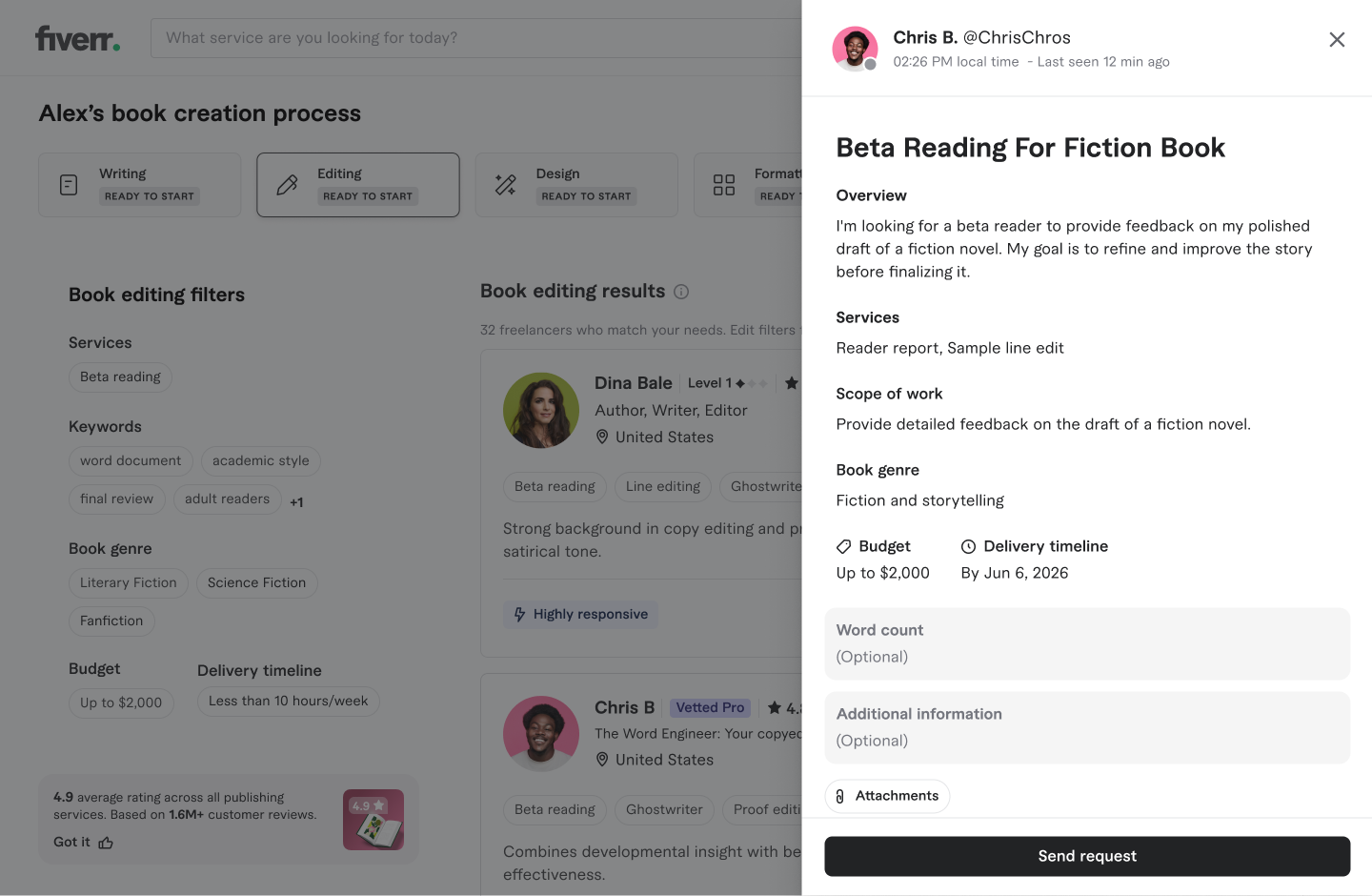Open the Up to $2,000 budget filter
Image resolution: width=1372 pixels, height=896 pixels.
click(x=121, y=703)
